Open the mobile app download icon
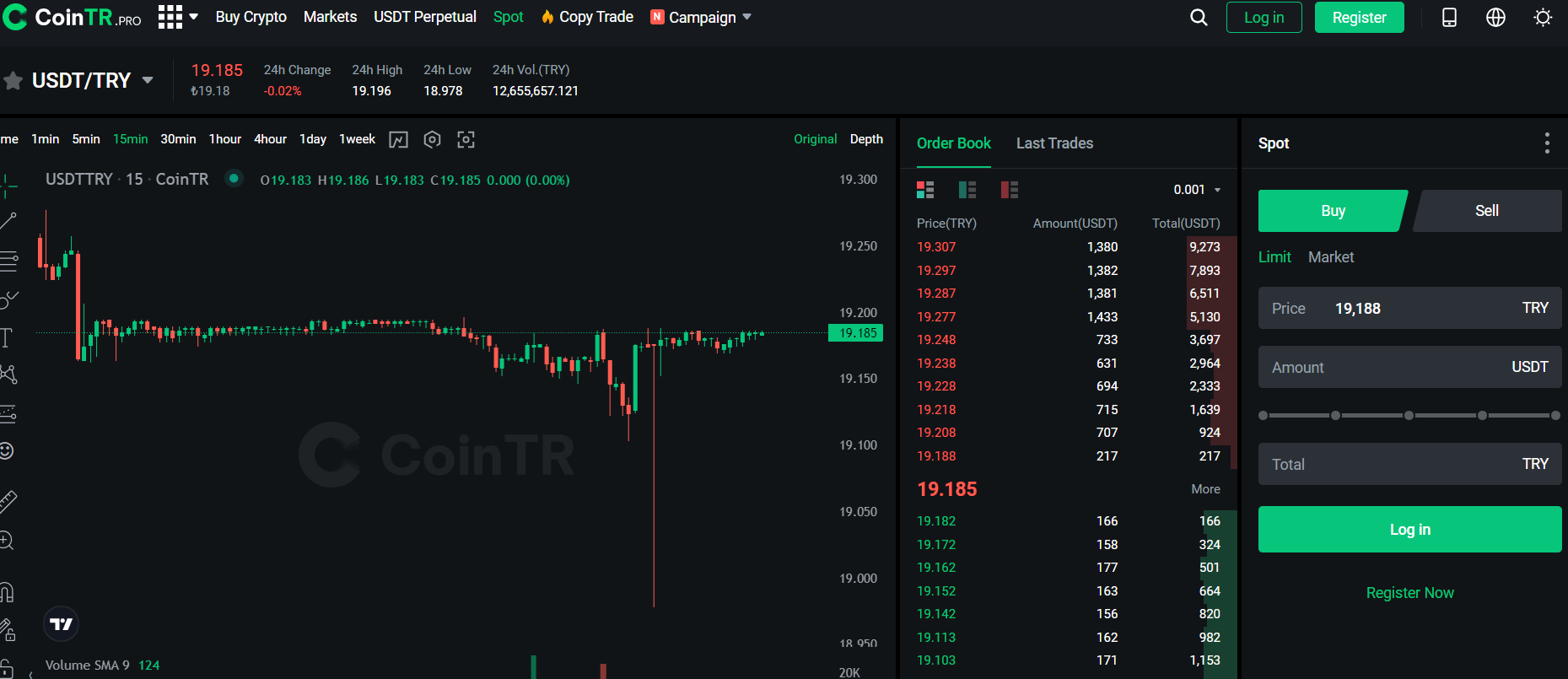The width and height of the screenshot is (1568, 679). point(1449,18)
